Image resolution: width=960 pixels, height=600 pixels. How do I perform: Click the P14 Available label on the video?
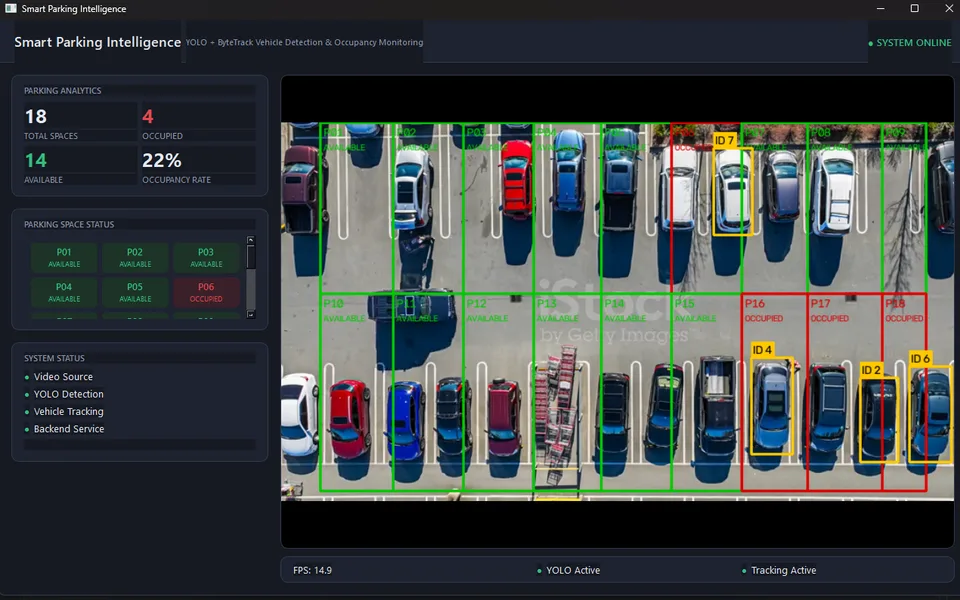pos(625,310)
